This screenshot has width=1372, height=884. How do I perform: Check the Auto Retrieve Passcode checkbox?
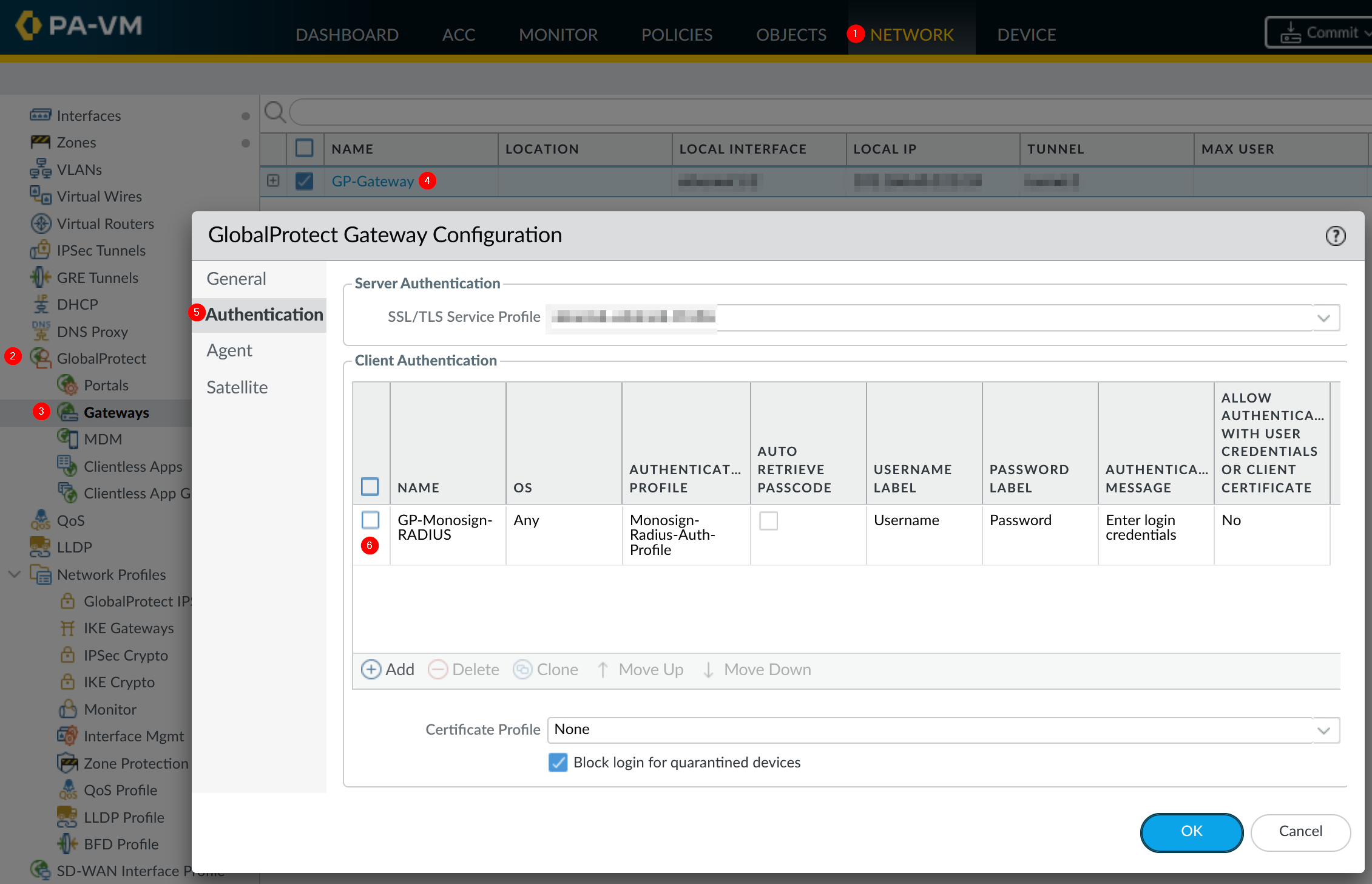pos(768,520)
